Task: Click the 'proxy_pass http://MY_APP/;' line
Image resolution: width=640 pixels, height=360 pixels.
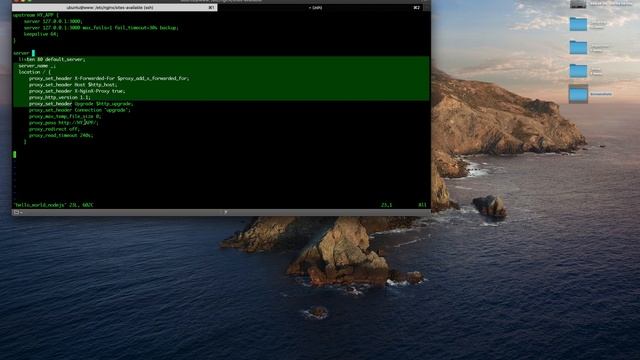Action: click(64, 122)
